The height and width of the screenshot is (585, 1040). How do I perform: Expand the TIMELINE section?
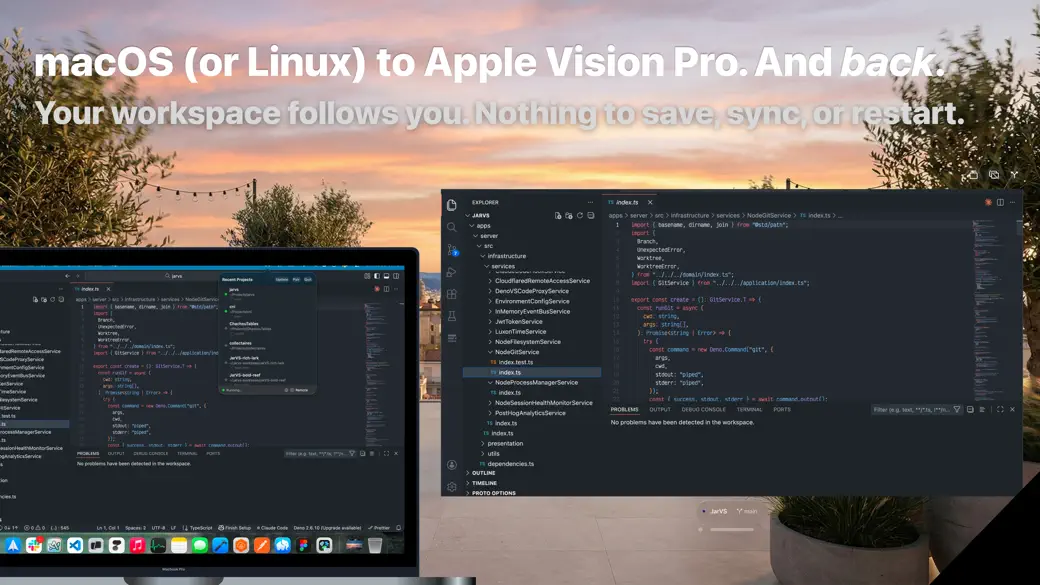click(484, 483)
